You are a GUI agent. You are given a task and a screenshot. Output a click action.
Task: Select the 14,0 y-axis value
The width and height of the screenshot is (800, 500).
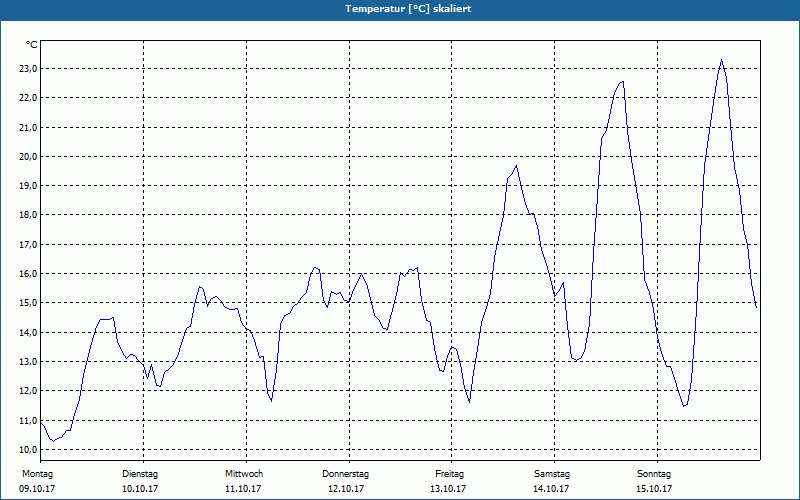tap(28, 333)
